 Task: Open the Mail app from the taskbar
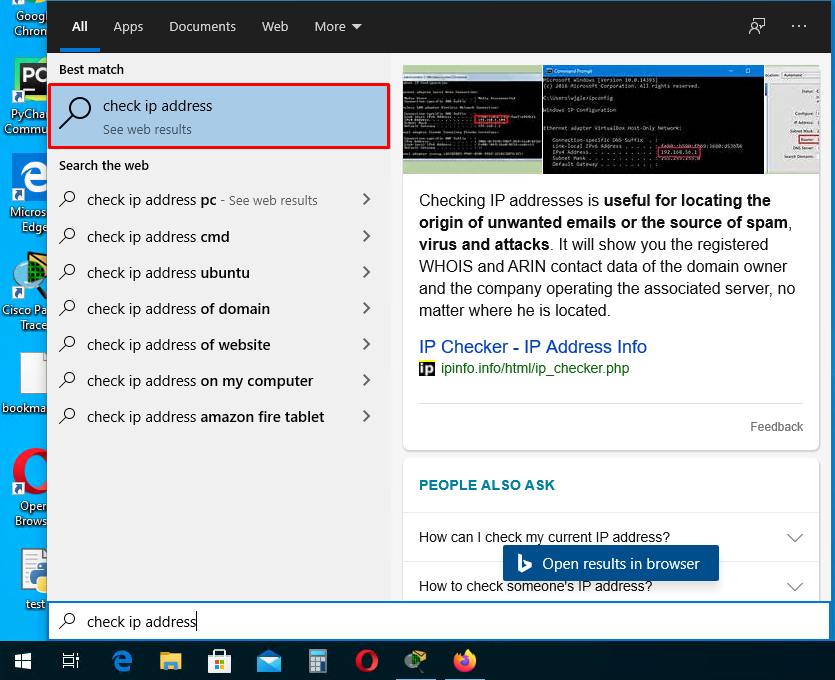[x=268, y=661]
